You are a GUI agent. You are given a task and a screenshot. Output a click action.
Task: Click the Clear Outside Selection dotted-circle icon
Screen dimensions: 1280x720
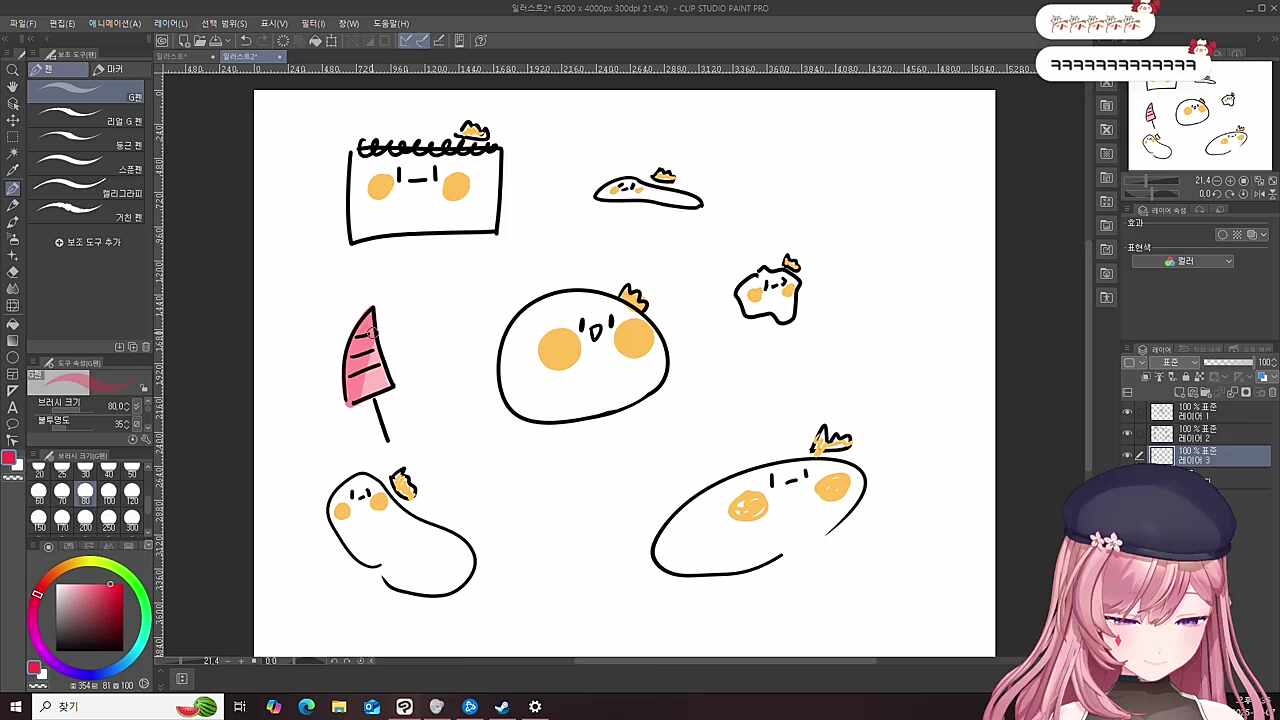tap(283, 41)
